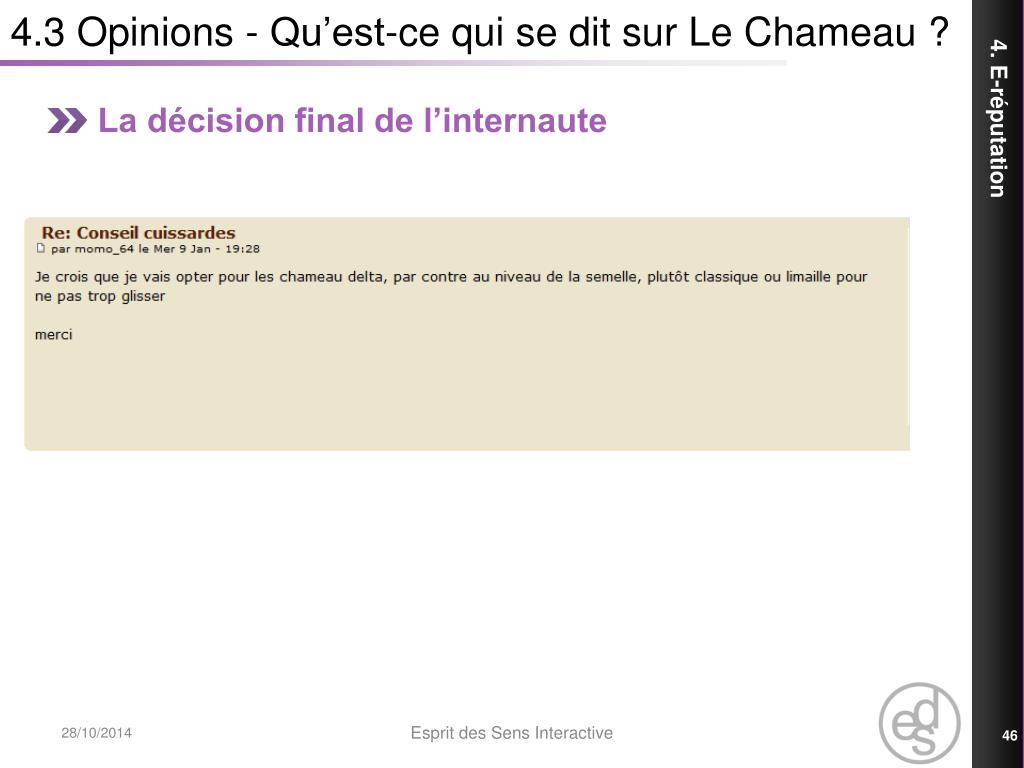Screen dimensions: 1024x768
Task: Click the purple gradient line under the title
Action: coord(393,63)
